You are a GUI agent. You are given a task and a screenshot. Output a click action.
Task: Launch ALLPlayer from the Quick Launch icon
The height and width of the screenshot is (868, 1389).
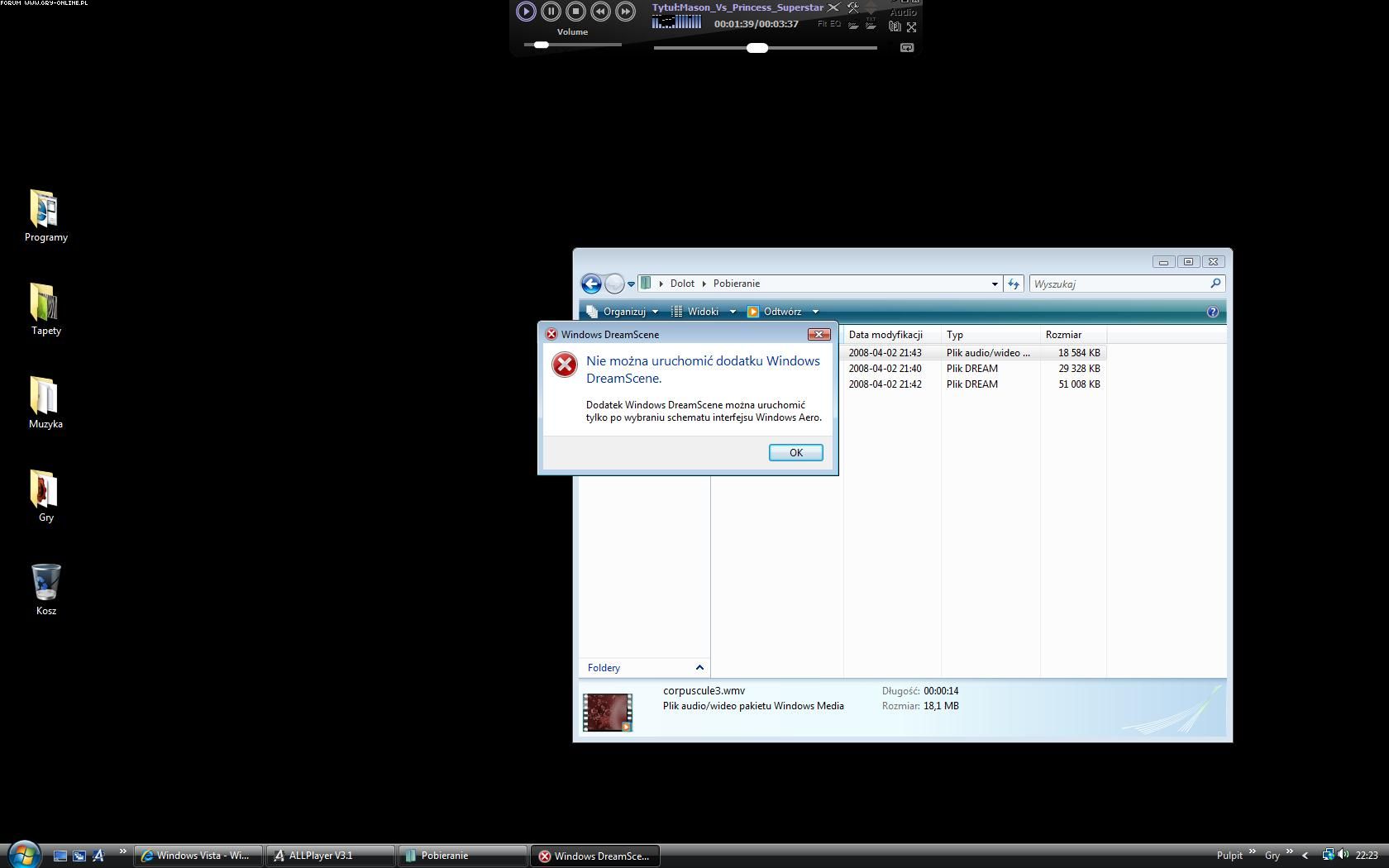(x=98, y=856)
